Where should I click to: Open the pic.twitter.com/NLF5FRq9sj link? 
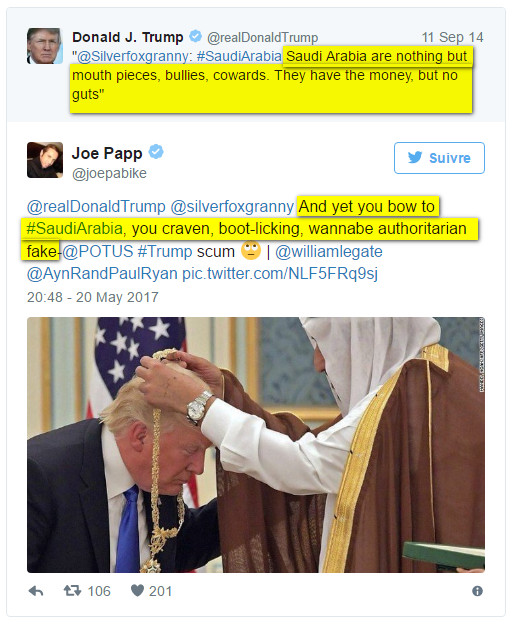click(x=280, y=274)
